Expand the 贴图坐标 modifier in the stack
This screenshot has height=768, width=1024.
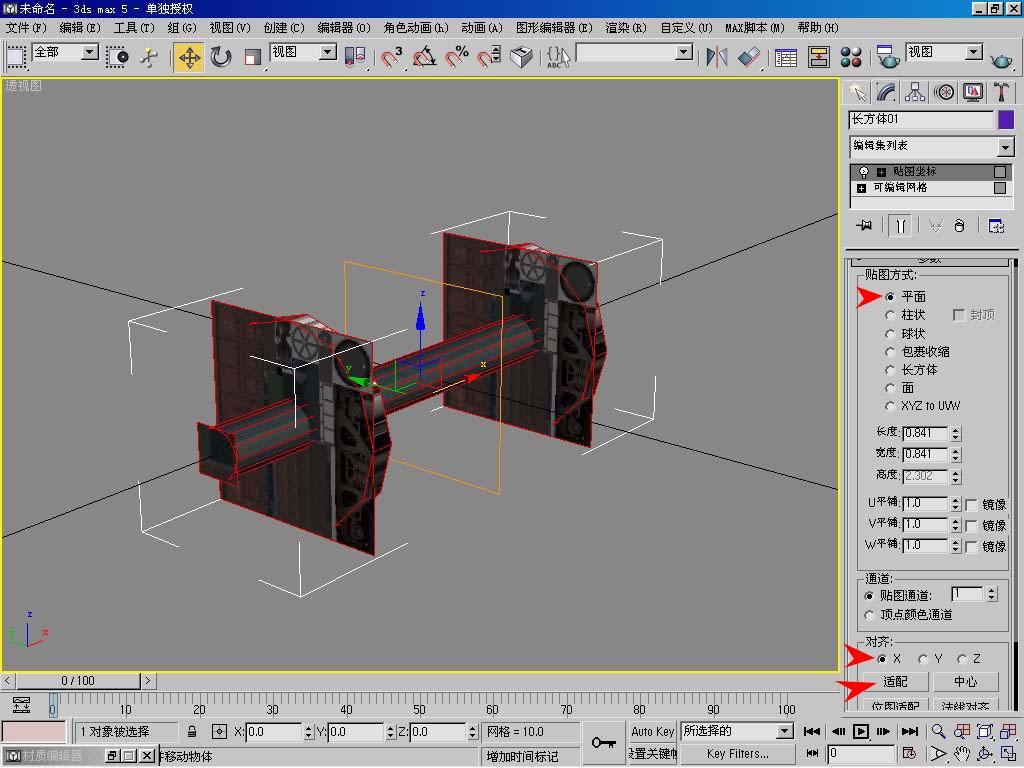coord(881,172)
